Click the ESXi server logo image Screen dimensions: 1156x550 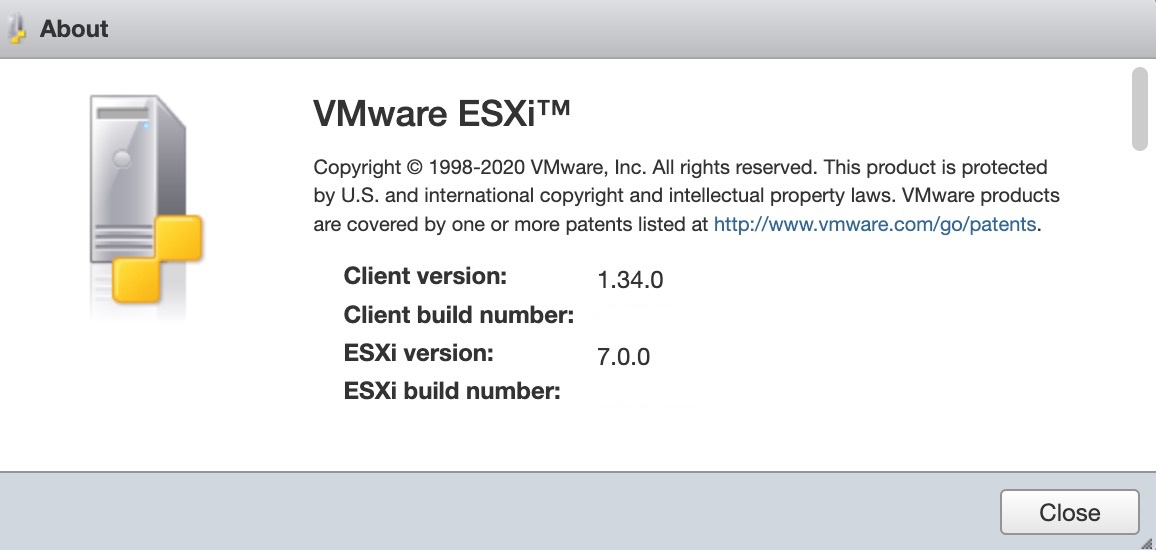[146, 206]
